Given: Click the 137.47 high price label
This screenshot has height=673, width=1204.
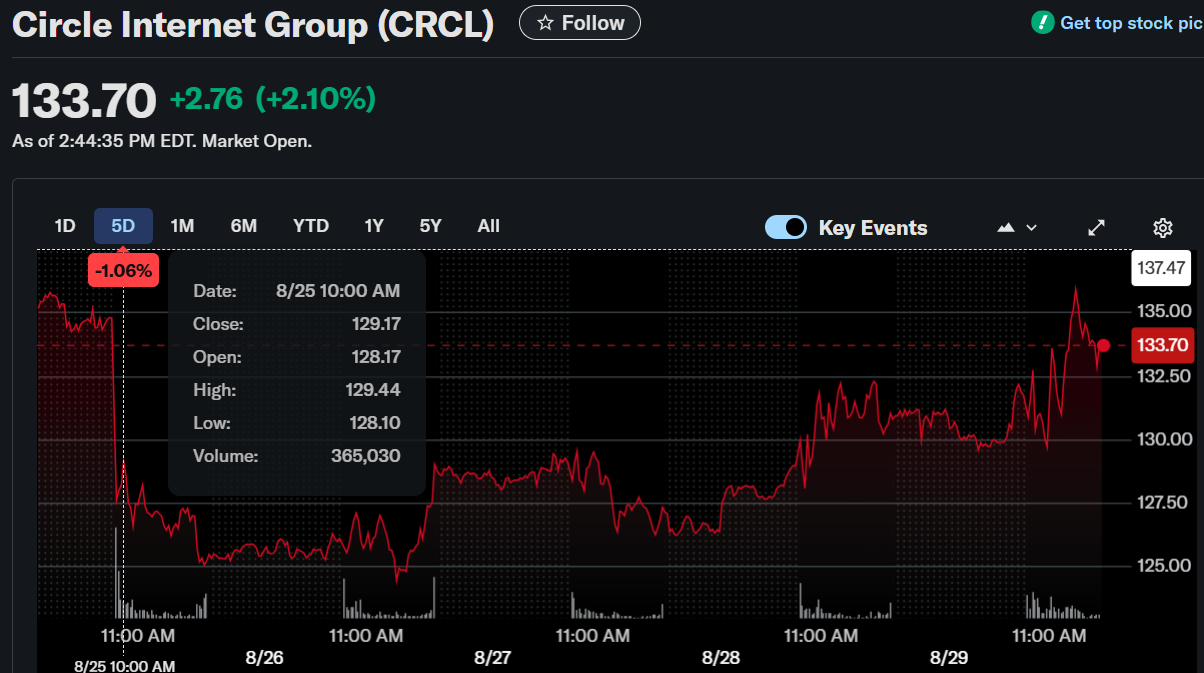Looking at the screenshot, I should [x=1162, y=267].
